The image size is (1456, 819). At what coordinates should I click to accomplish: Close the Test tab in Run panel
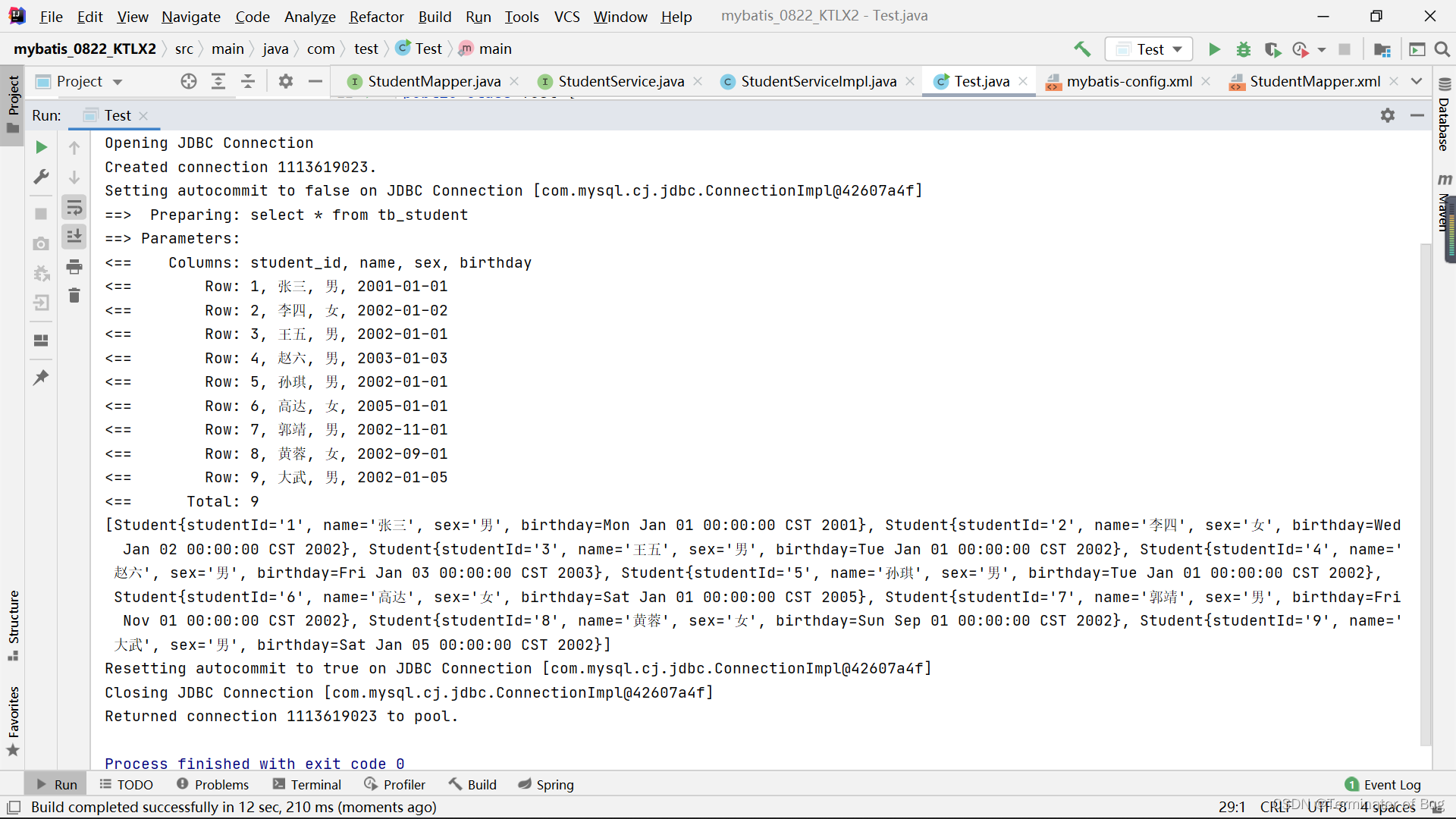tap(143, 115)
